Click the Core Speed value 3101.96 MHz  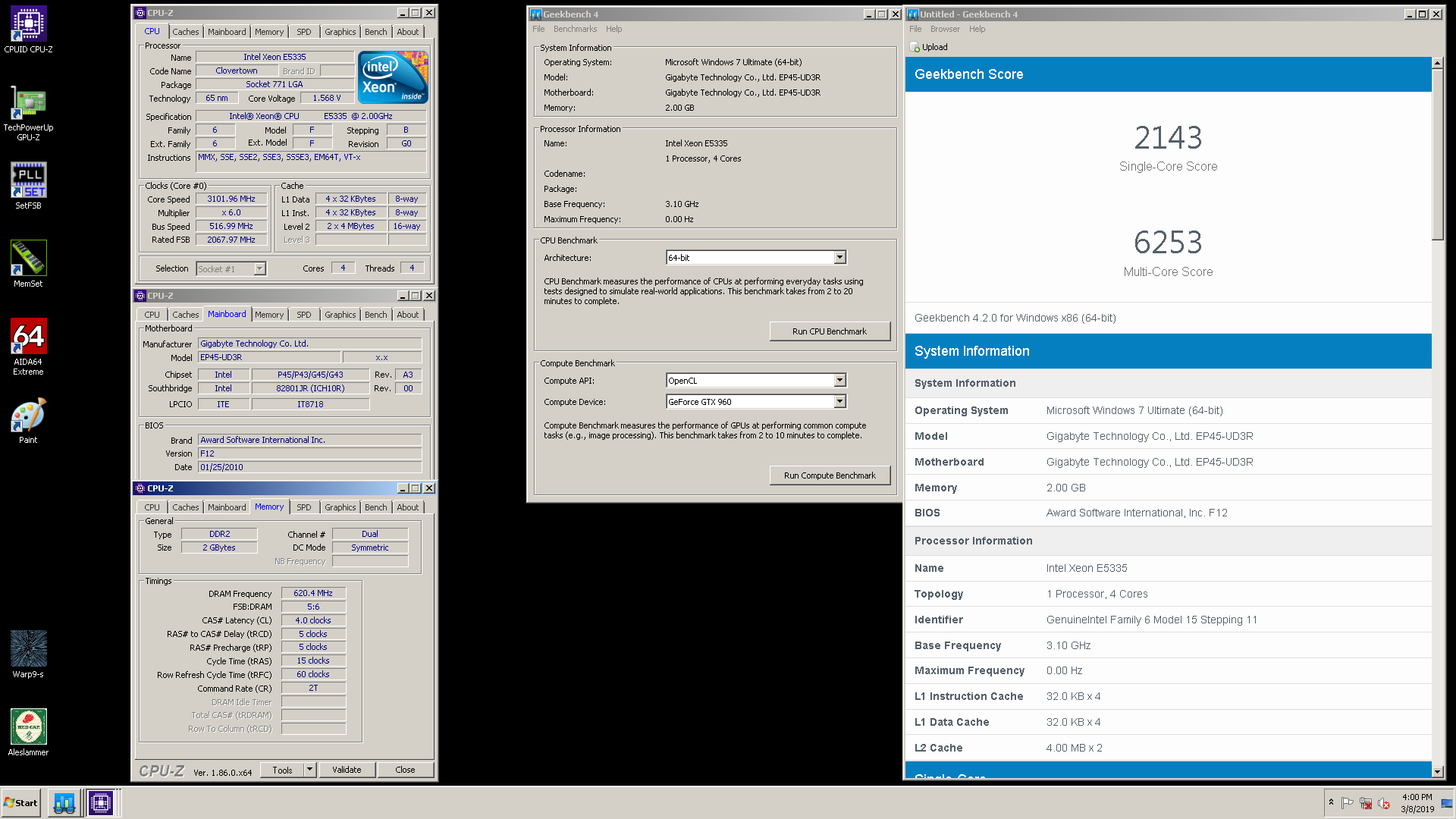pyautogui.click(x=231, y=199)
